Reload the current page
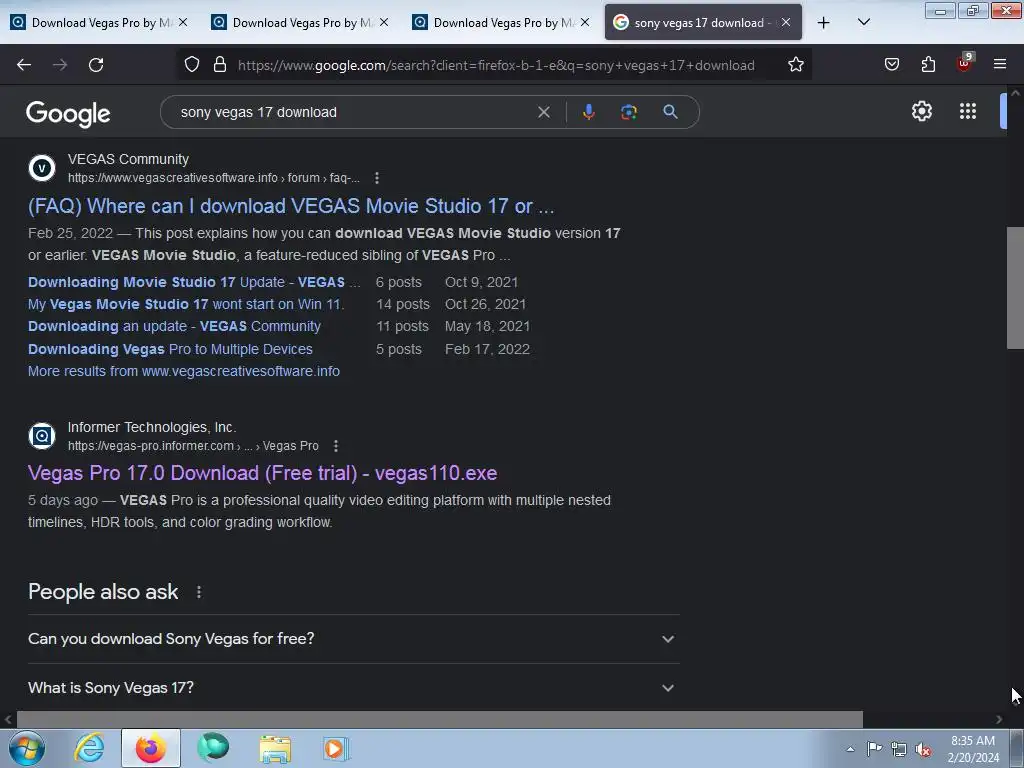 [x=96, y=65]
